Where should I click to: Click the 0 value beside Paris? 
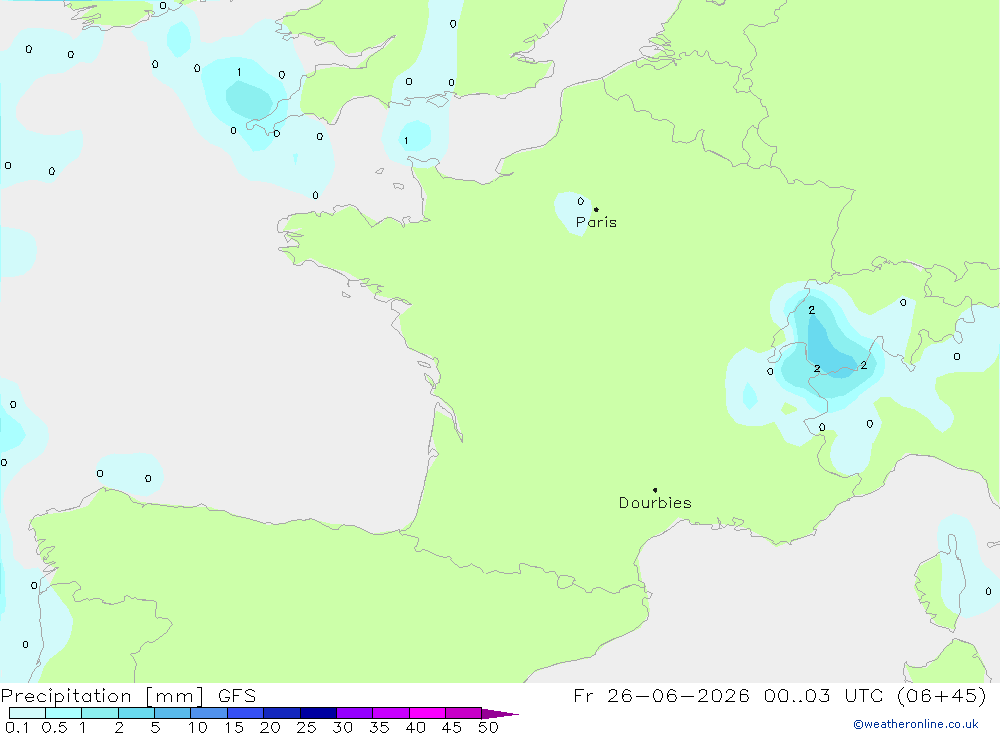tap(580, 201)
